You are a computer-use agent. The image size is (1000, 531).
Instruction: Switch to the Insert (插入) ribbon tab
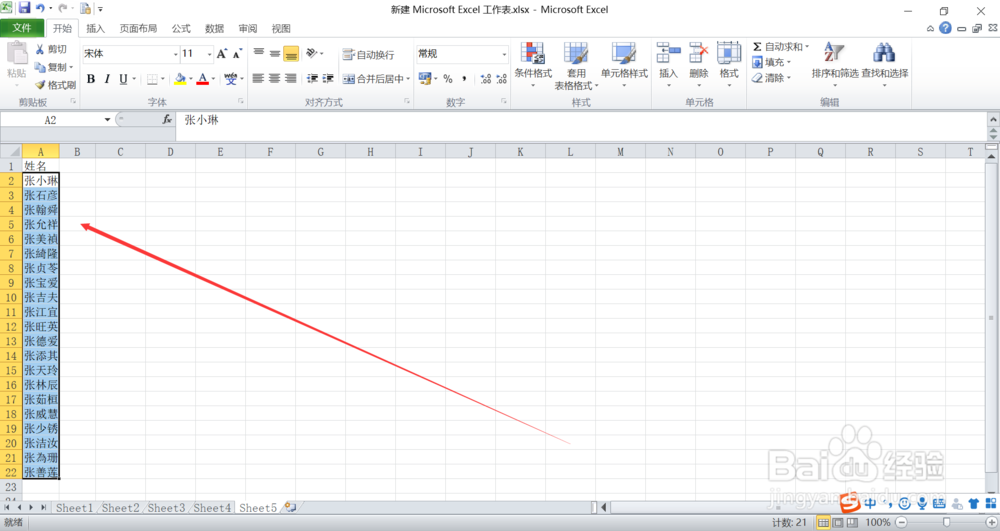96,29
